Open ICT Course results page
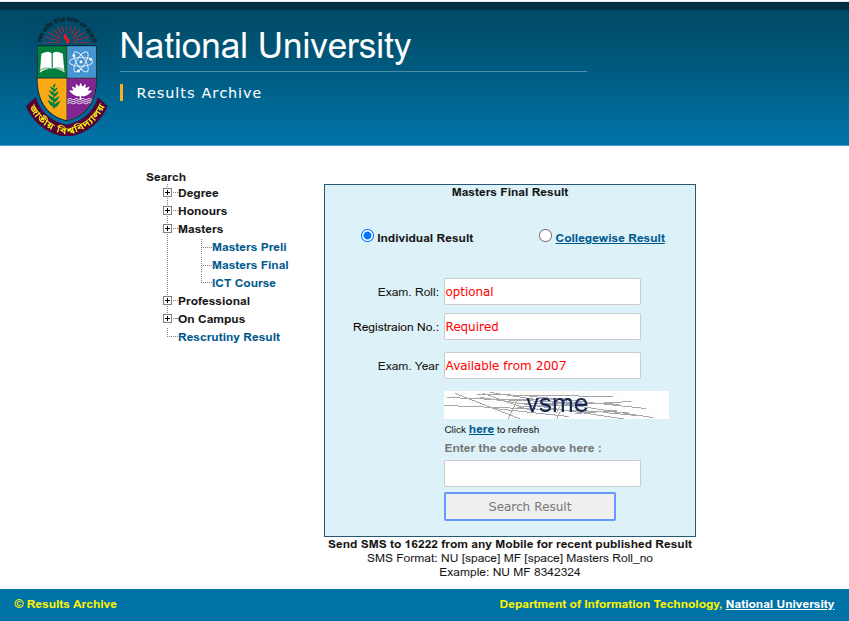The height and width of the screenshot is (621, 849). [244, 283]
